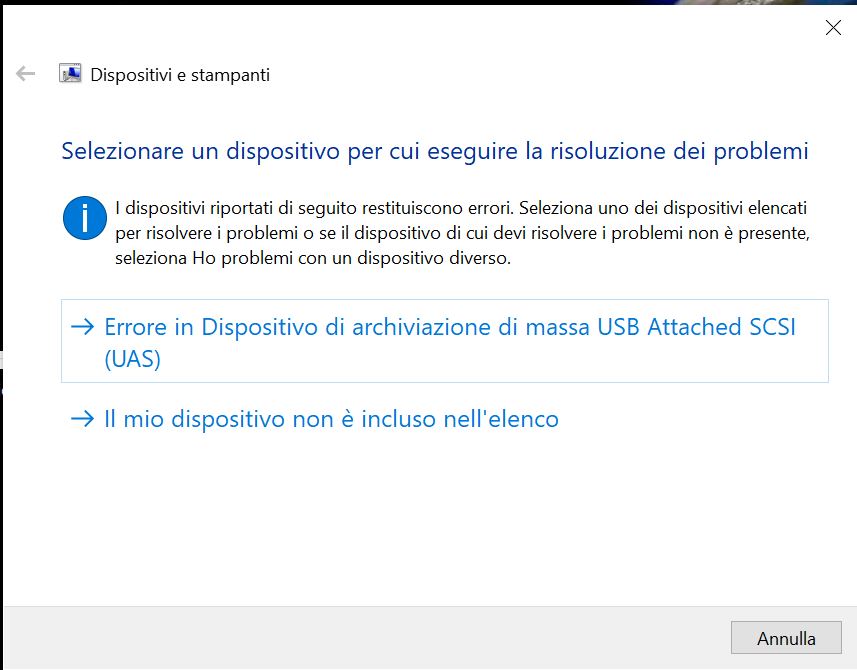Screen dimensions: 857x670
Task: Click the gray footer bar beside Annulla
Action: click(366, 638)
